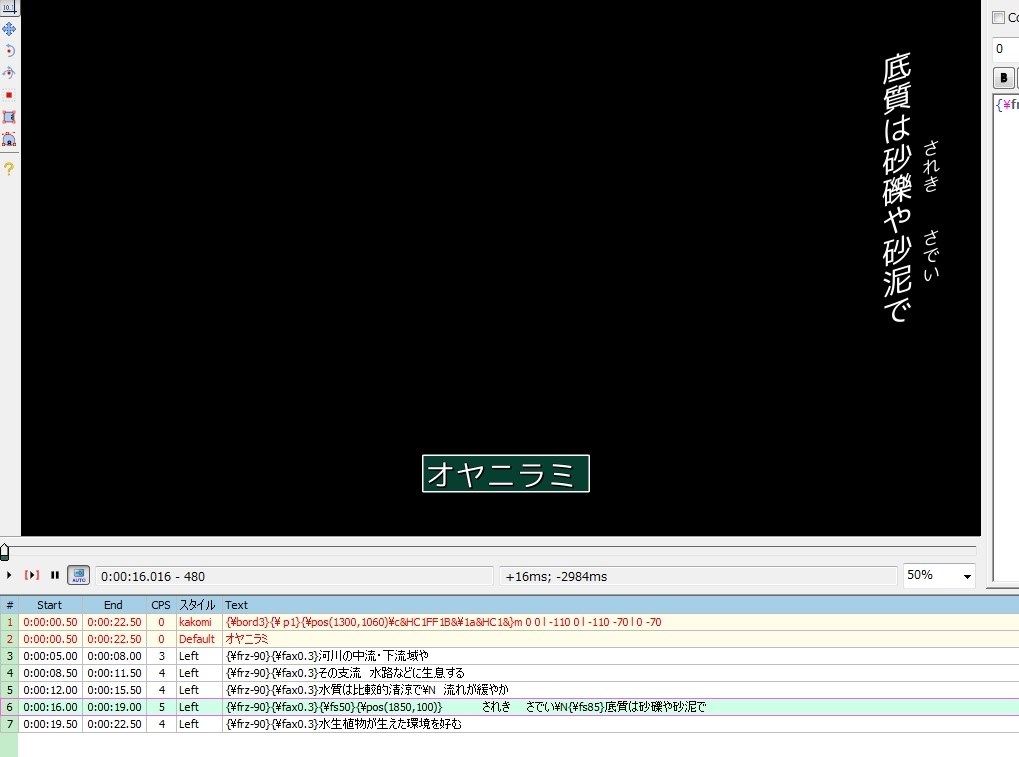Select line その支流 水路などに生息する
Viewport: 1019px width, 757px height.
(510, 673)
